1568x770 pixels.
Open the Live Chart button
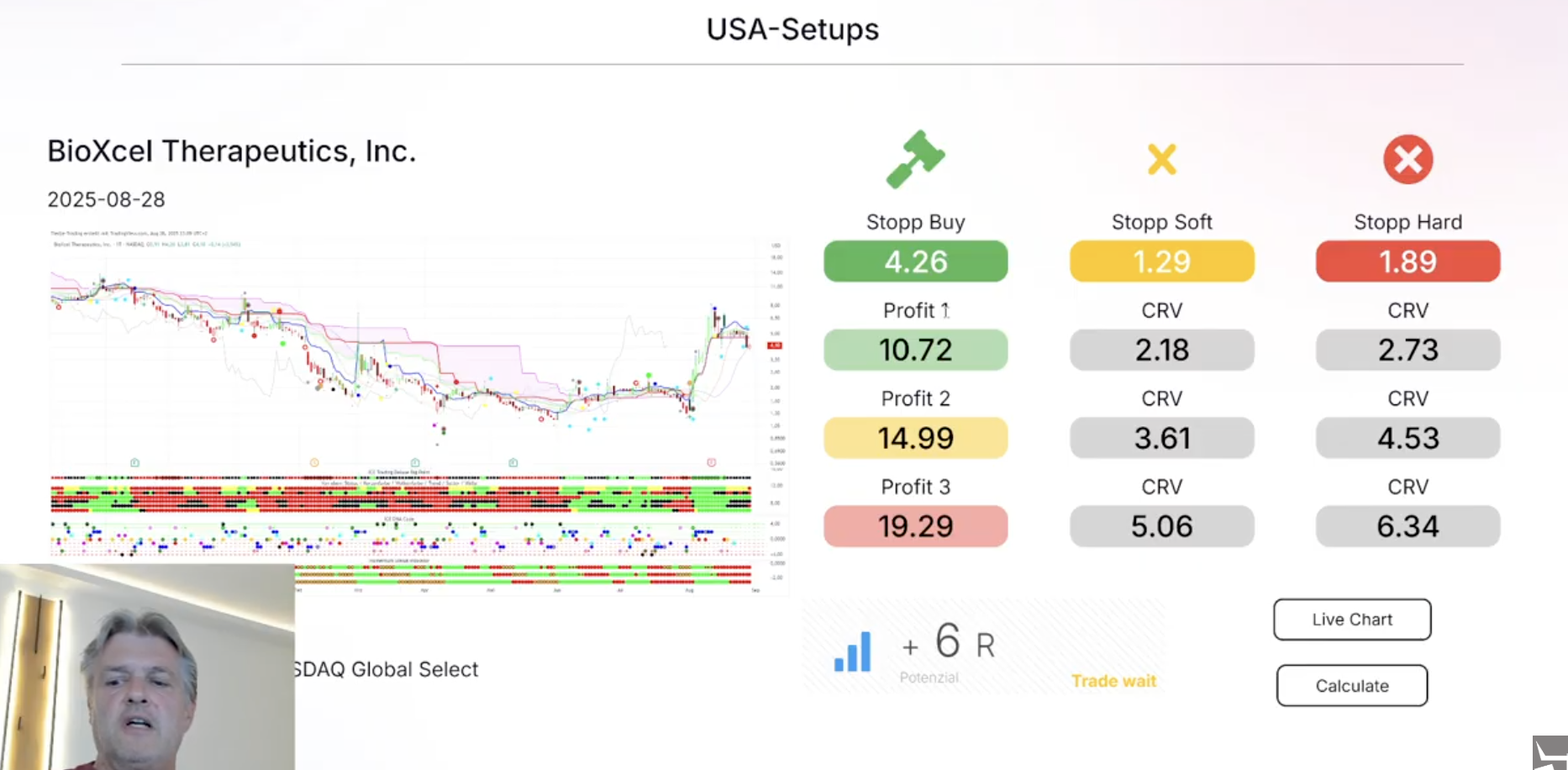tap(1352, 620)
